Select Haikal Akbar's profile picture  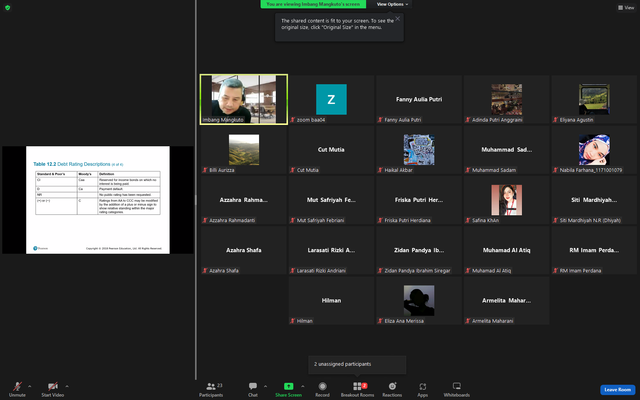click(x=419, y=150)
